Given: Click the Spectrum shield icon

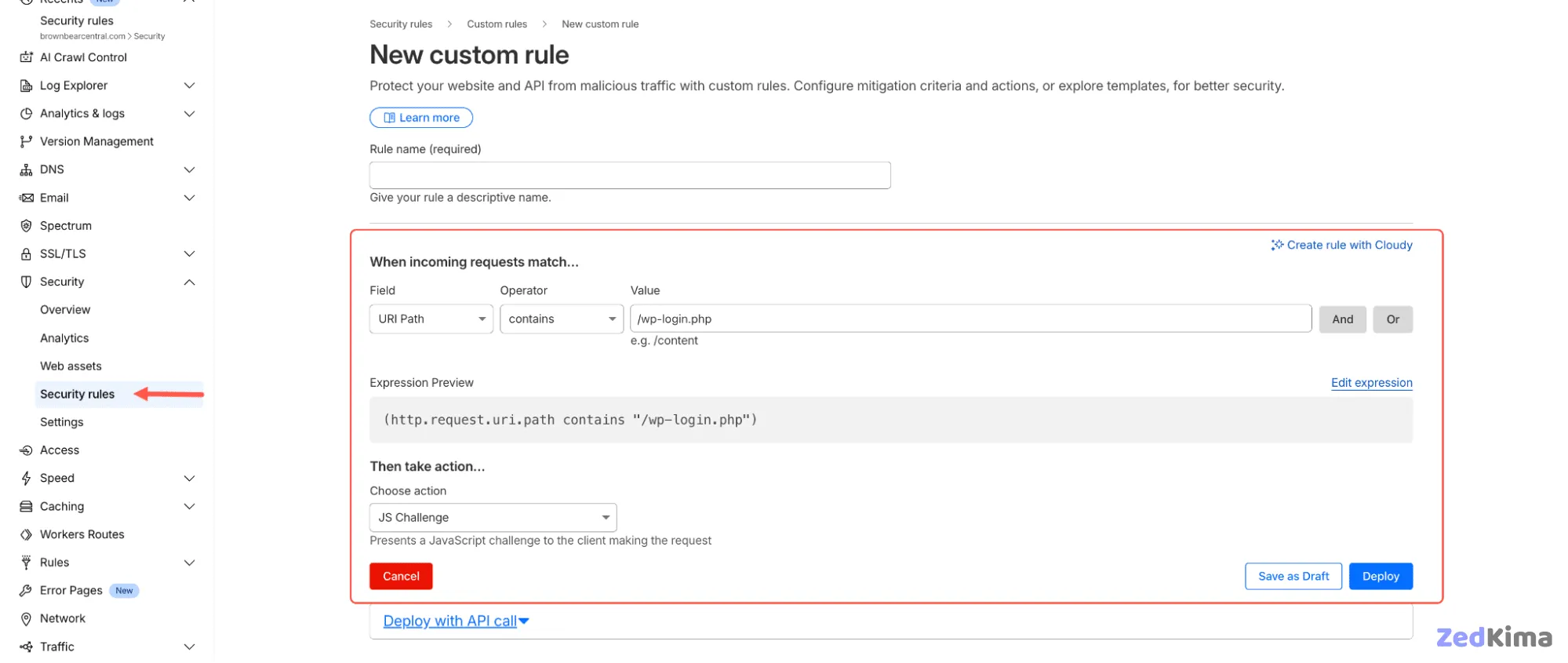Looking at the screenshot, I should [x=26, y=226].
